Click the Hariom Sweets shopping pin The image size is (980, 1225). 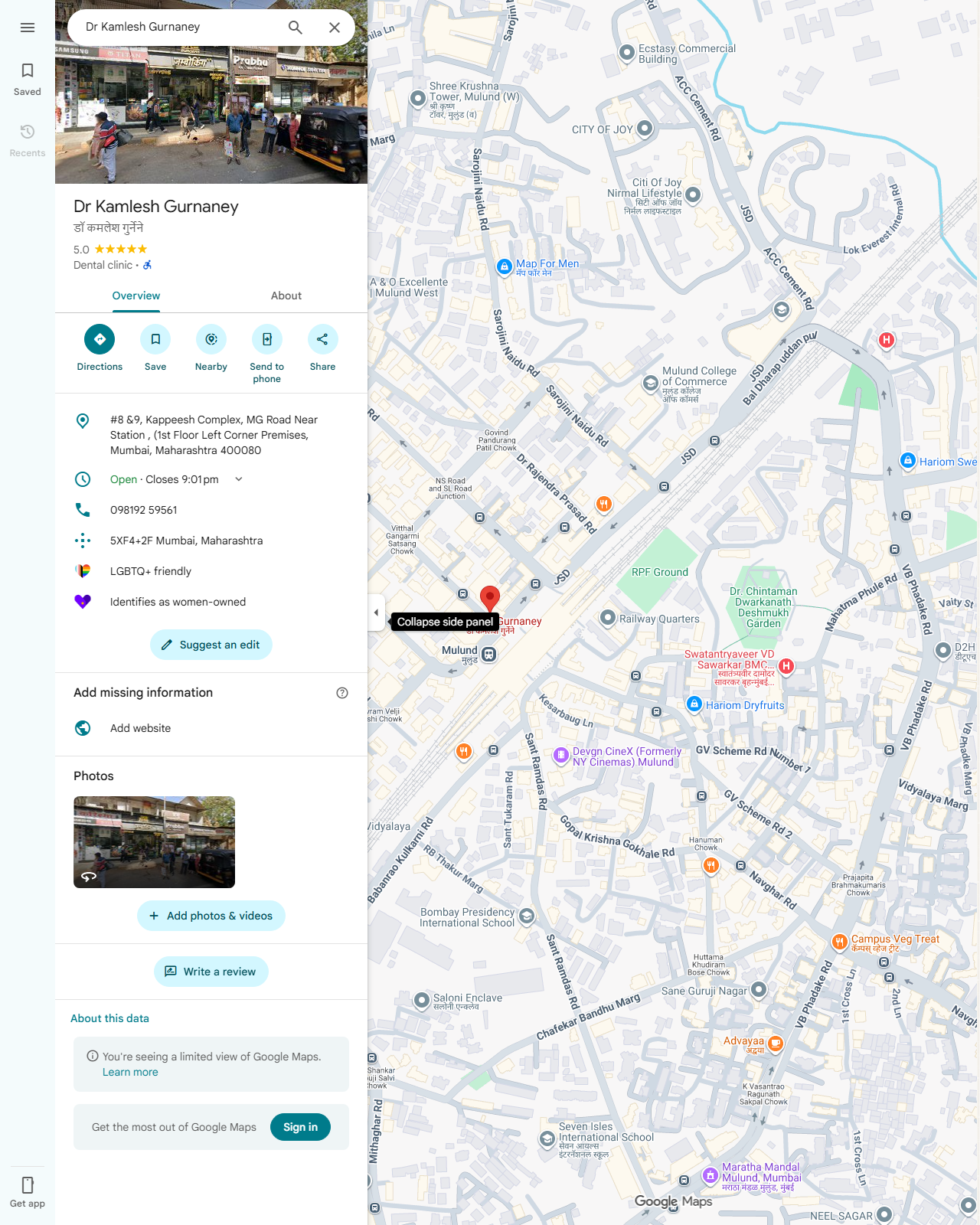coord(908,460)
